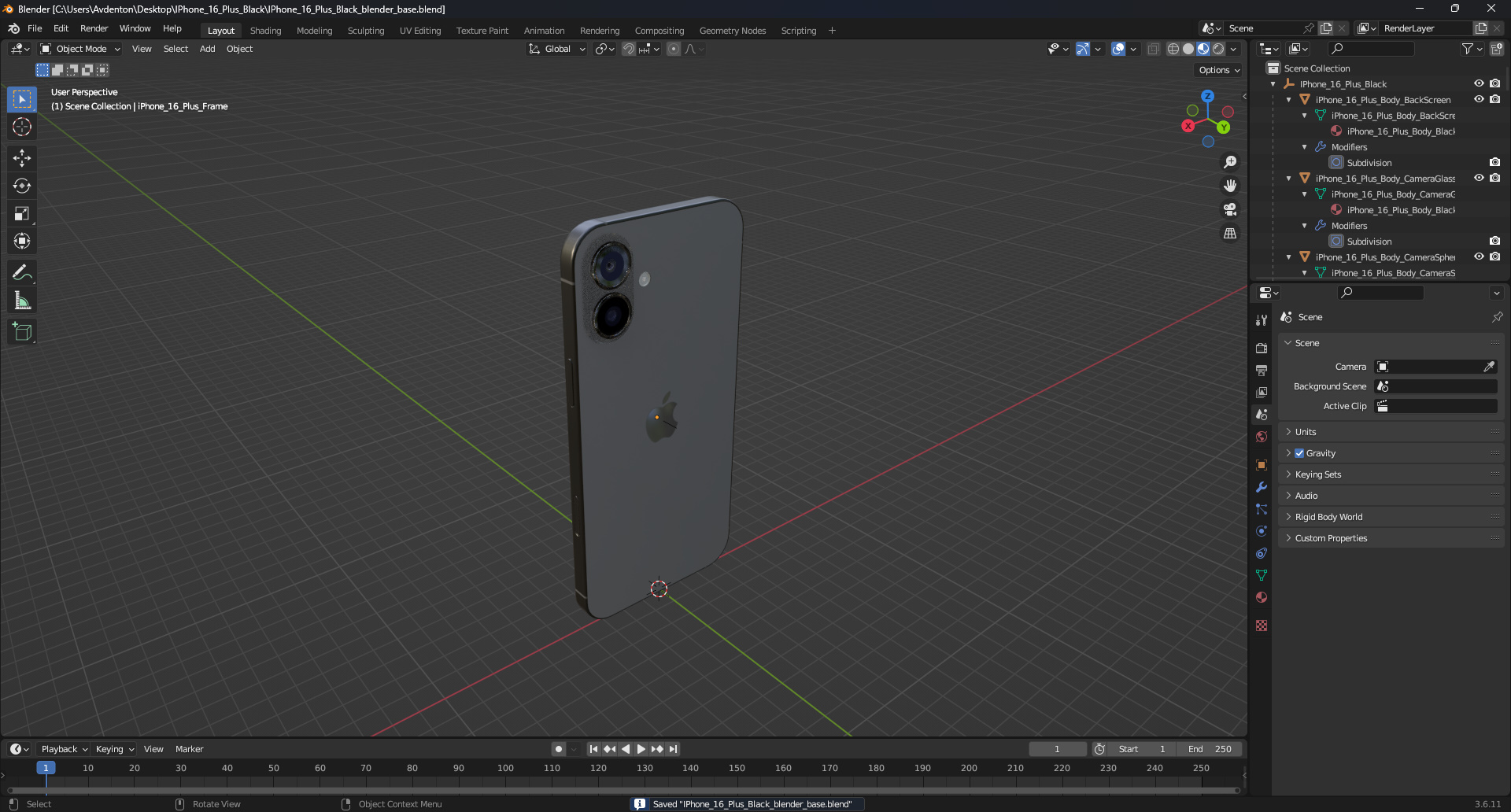Viewport: 1511px width, 812px height.
Task: Open the Material properties tab
Action: click(x=1262, y=597)
